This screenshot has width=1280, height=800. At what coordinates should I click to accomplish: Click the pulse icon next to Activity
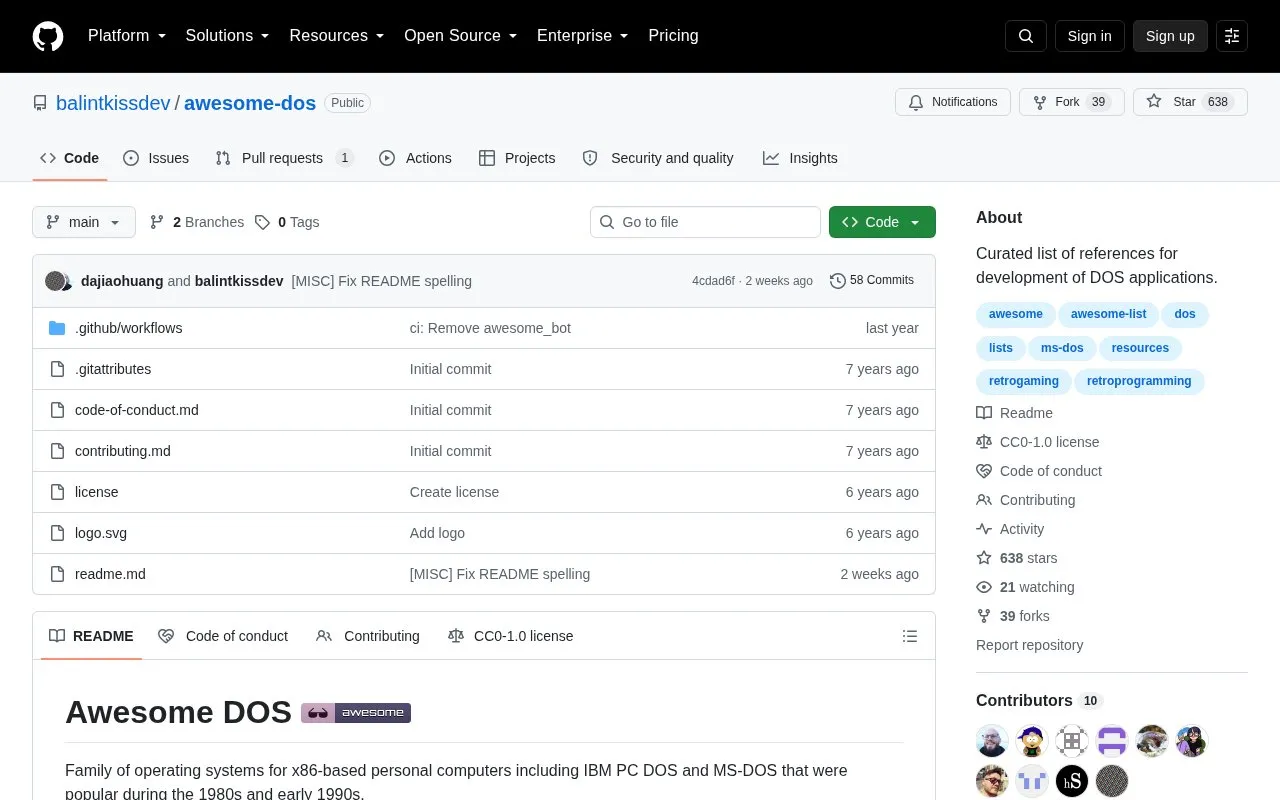tap(984, 529)
